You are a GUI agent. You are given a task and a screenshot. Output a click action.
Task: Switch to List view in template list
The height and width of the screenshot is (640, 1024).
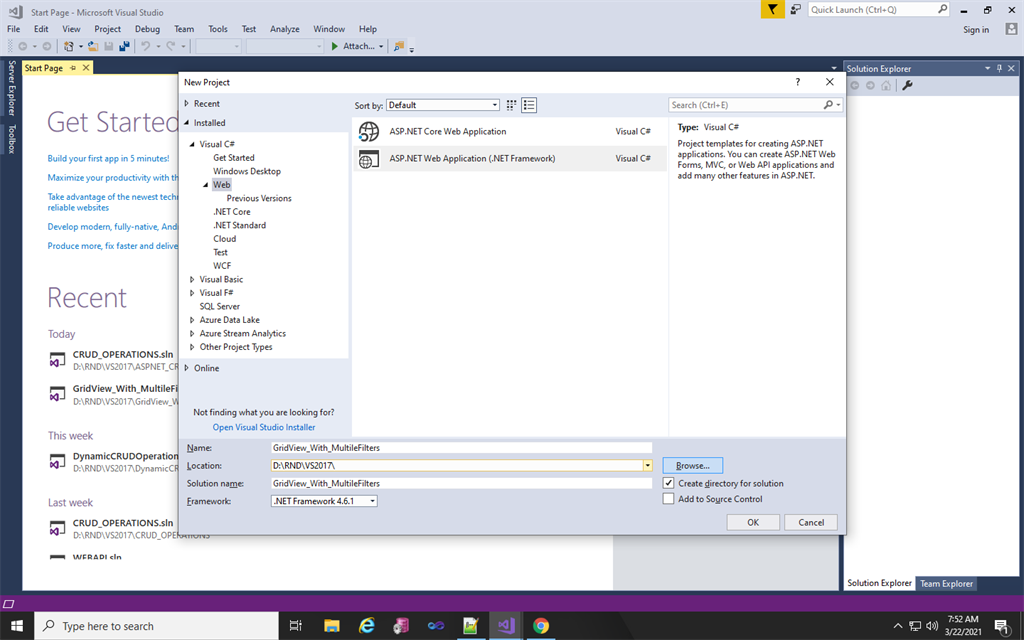[x=529, y=105]
